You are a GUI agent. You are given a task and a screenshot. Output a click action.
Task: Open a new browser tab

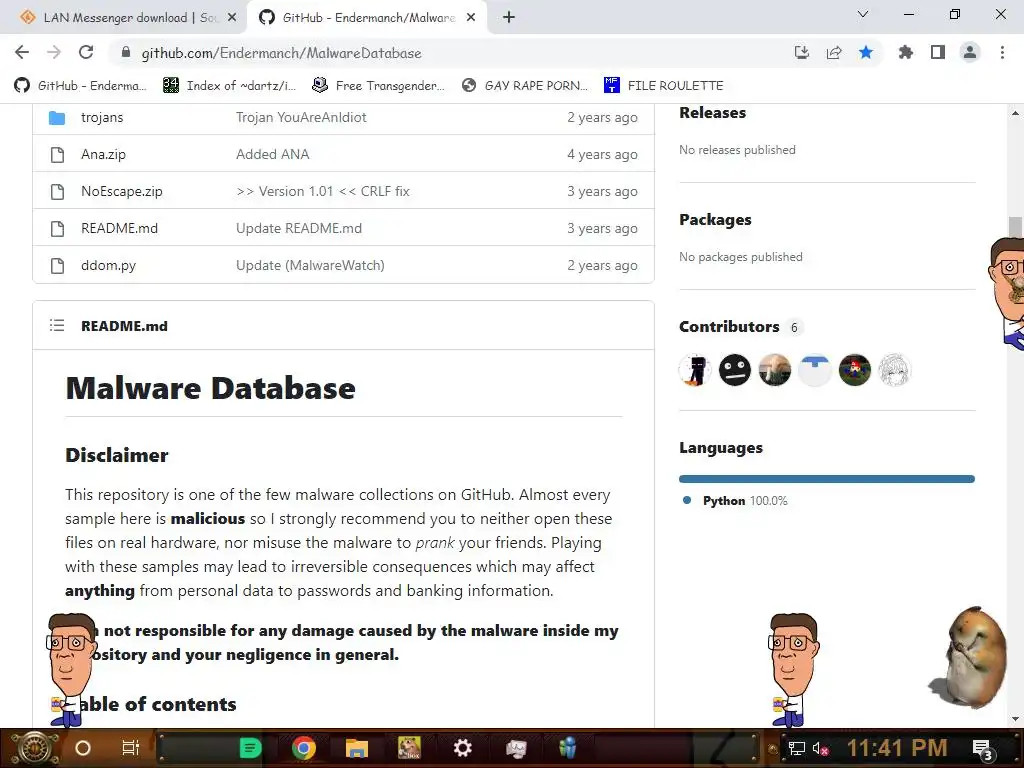pos(509,18)
